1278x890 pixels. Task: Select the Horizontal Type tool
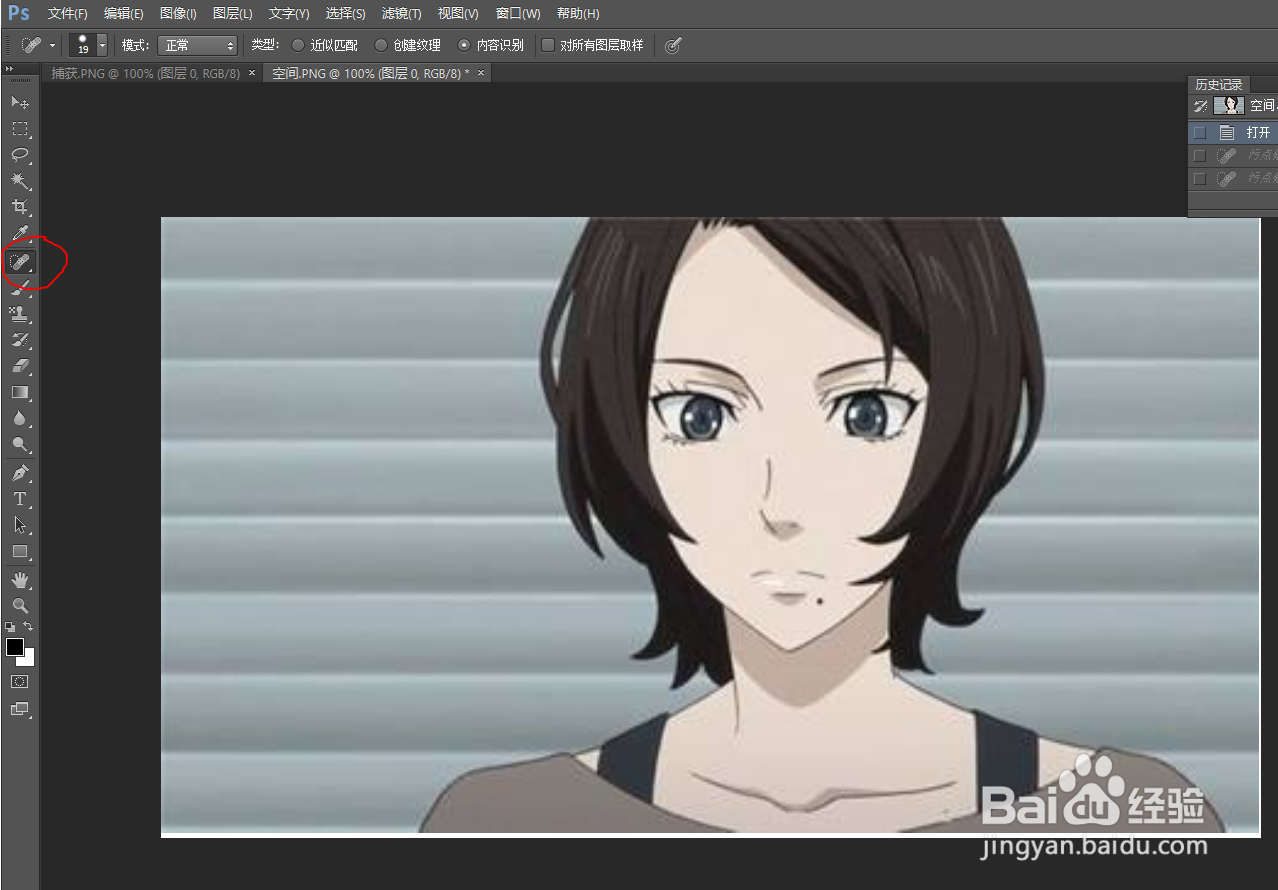coord(19,498)
